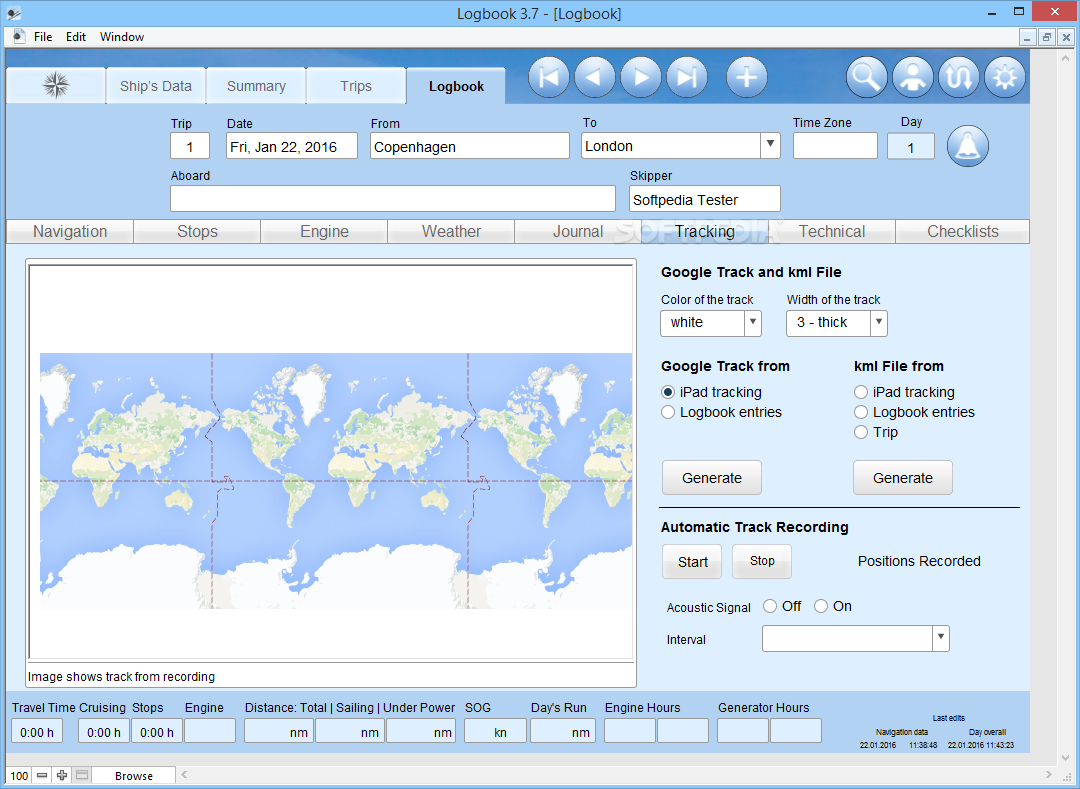The image size is (1080, 789).
Task: Toggle the status toolbar layout icon
Action: [x=82, y=775]
